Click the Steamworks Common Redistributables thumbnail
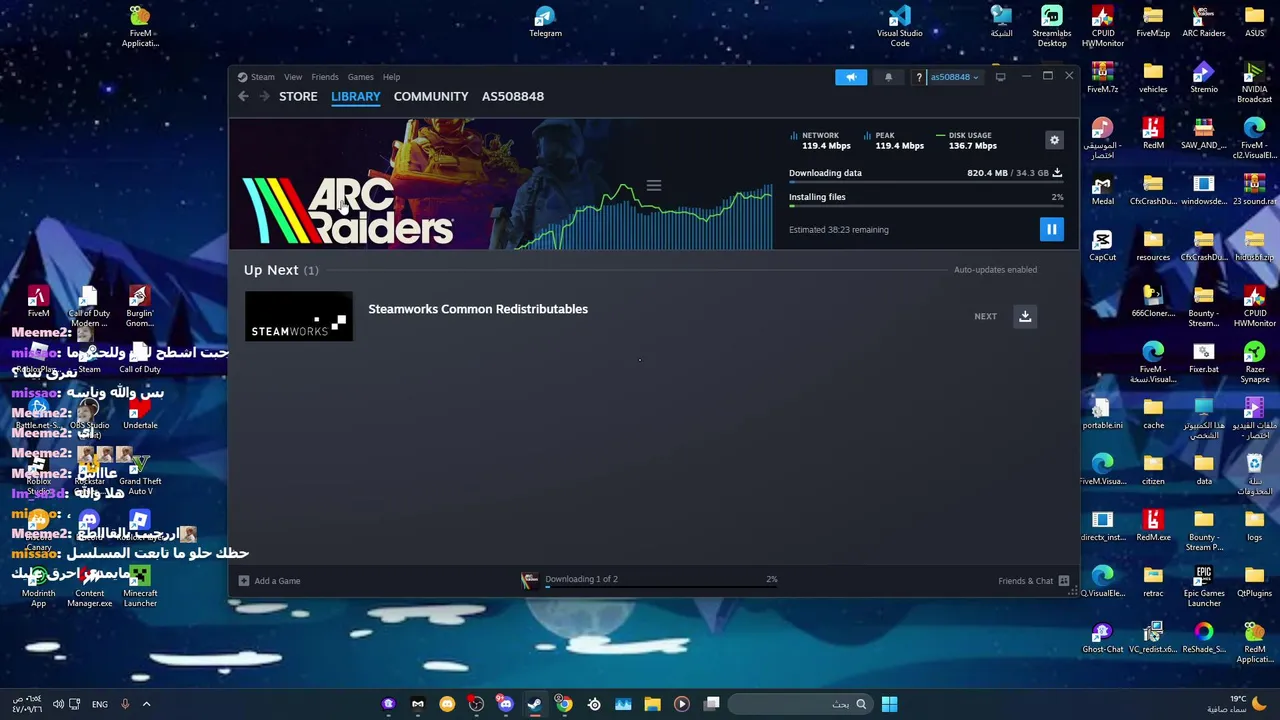The image size is (1280, 720). click(x=298, y=316)
